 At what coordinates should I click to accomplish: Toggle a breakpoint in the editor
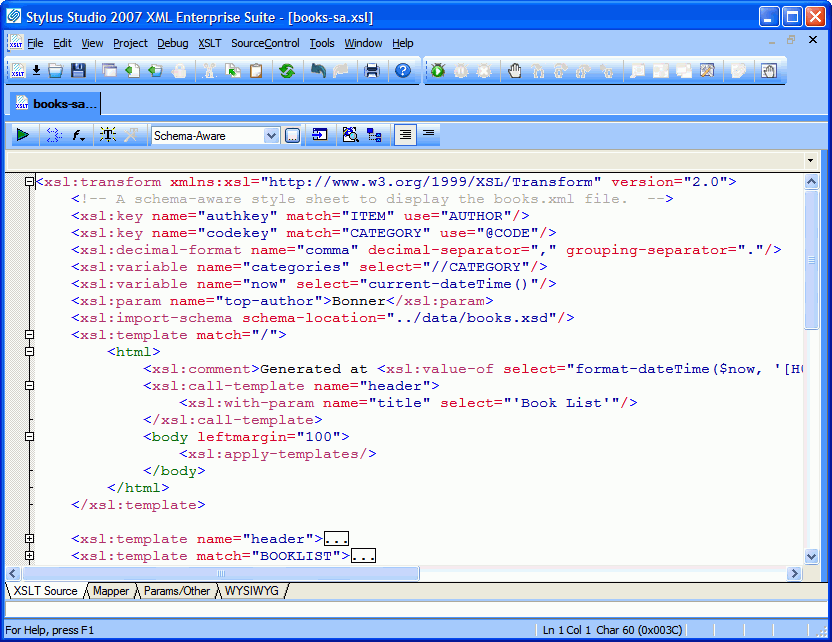click(513, 70)
